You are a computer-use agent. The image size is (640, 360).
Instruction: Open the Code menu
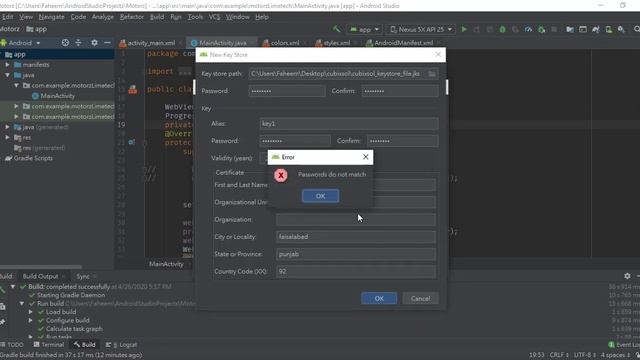78,17
